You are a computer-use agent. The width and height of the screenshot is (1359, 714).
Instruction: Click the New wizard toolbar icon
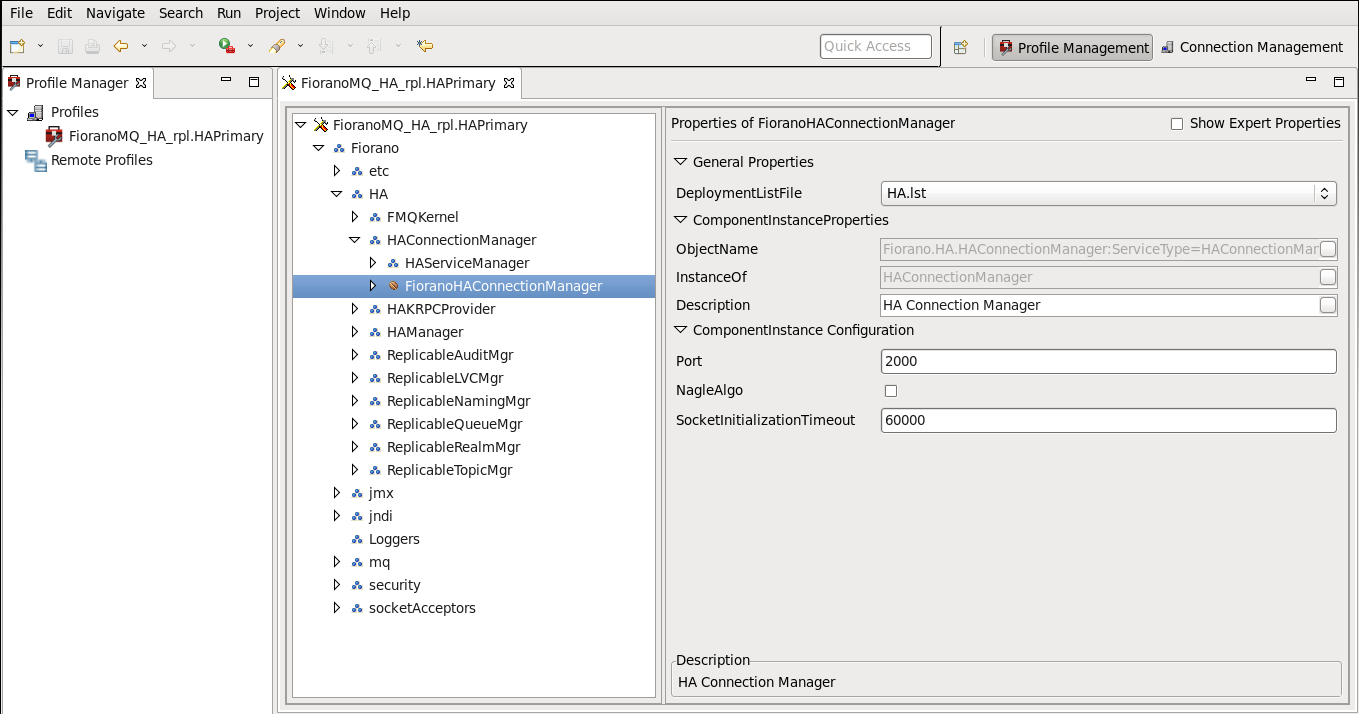[x=17, y=46]
